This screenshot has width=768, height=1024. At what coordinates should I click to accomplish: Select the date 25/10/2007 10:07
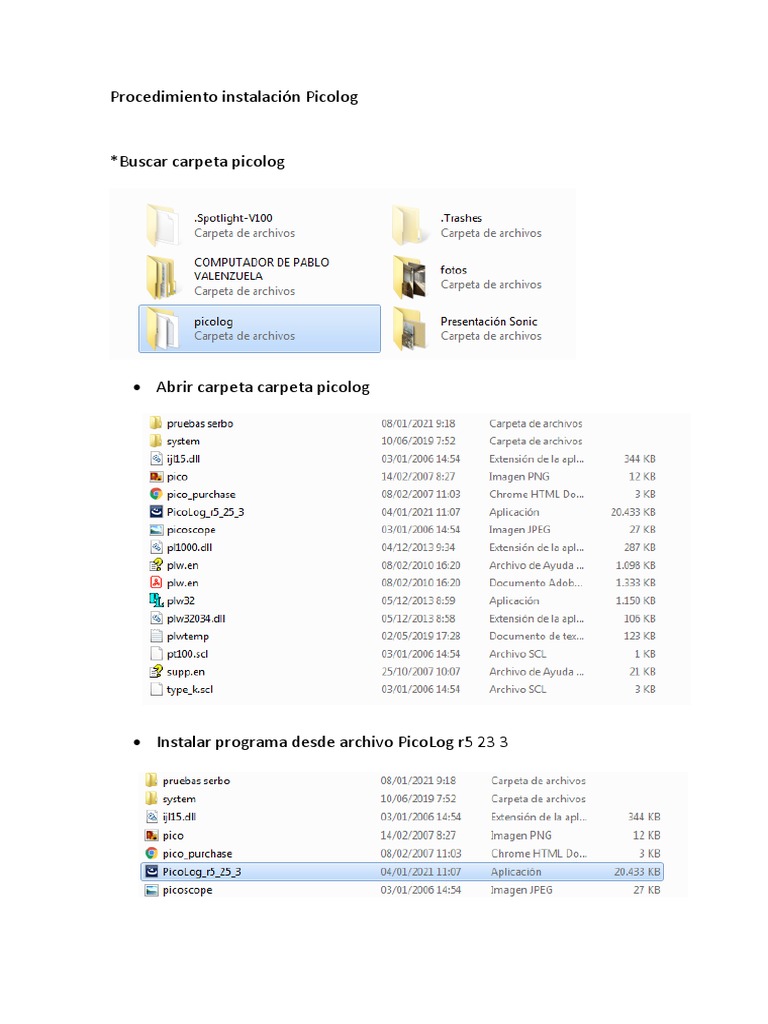click(421, 671)
